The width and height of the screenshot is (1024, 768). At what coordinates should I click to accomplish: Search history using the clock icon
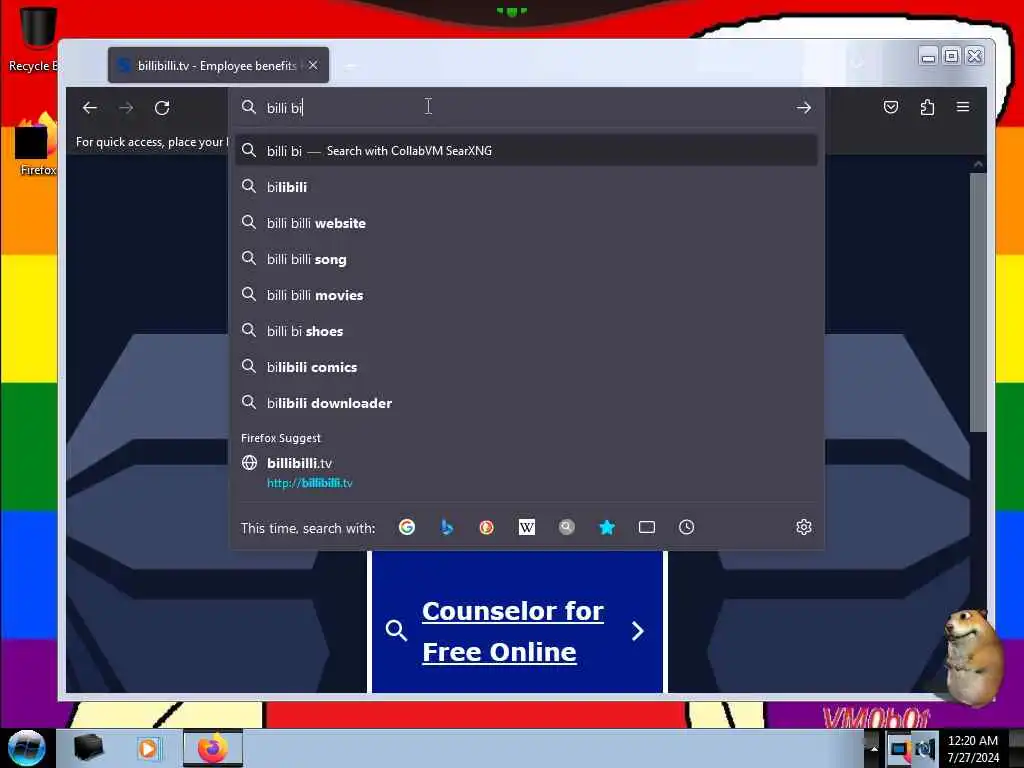(x=686, y=527)
